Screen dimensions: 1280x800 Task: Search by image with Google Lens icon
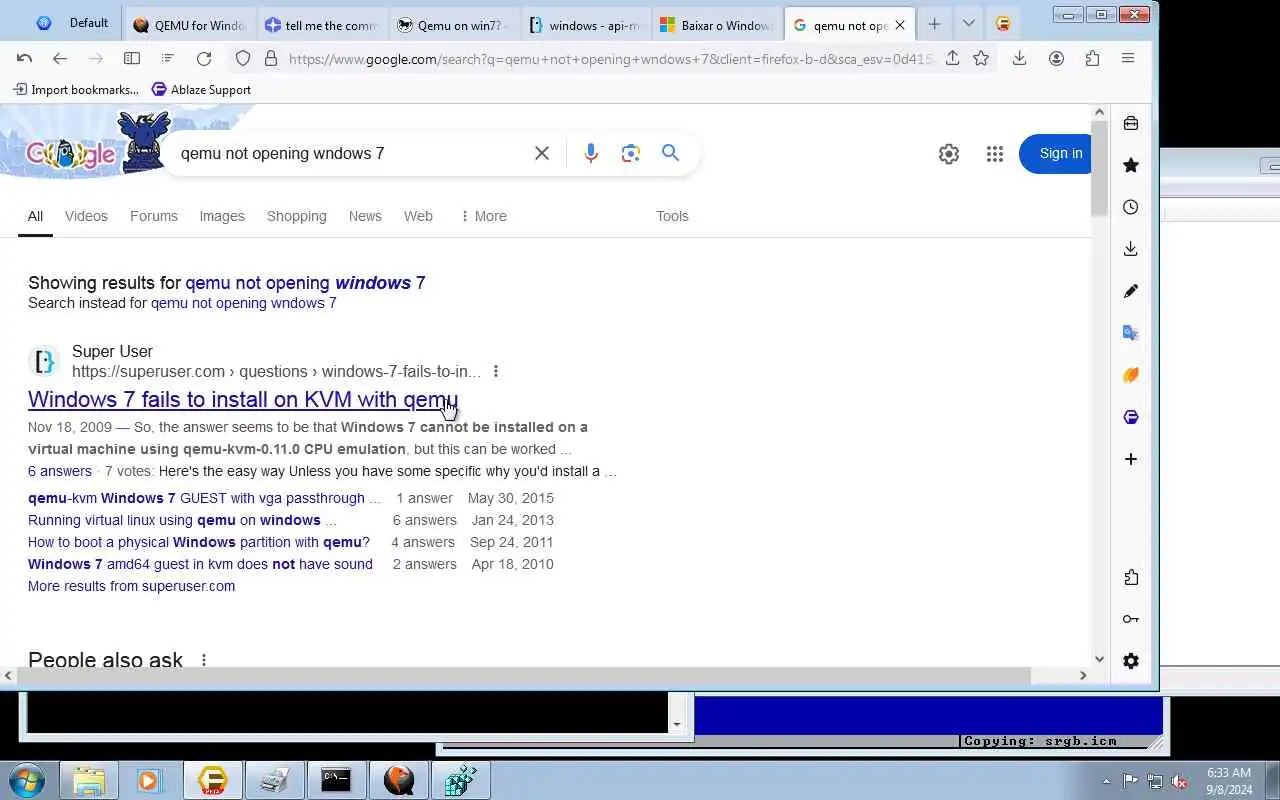(x=630, y=153)
